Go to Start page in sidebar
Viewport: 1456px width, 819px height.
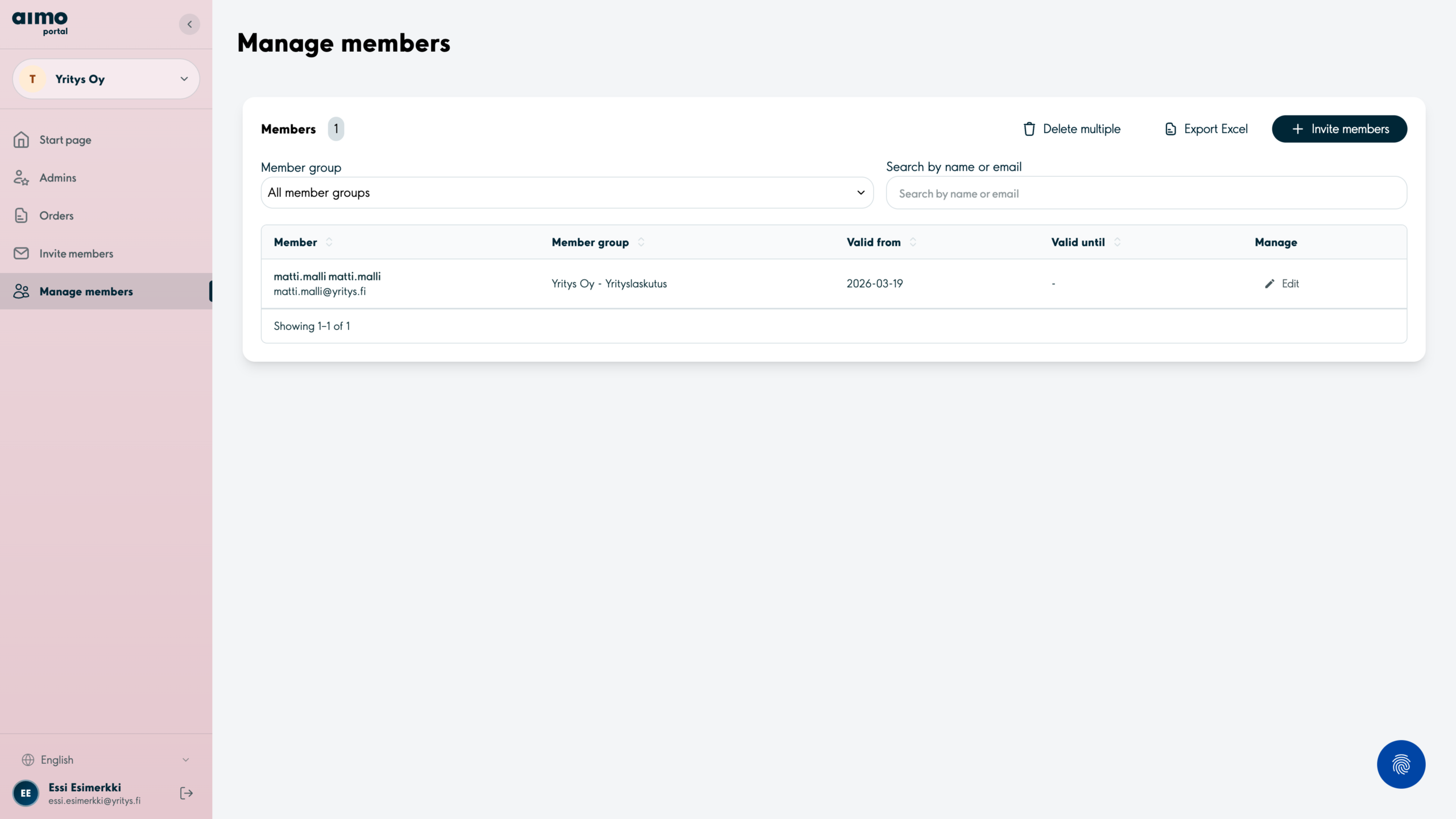pyautogui.click(x=65, y=140)
